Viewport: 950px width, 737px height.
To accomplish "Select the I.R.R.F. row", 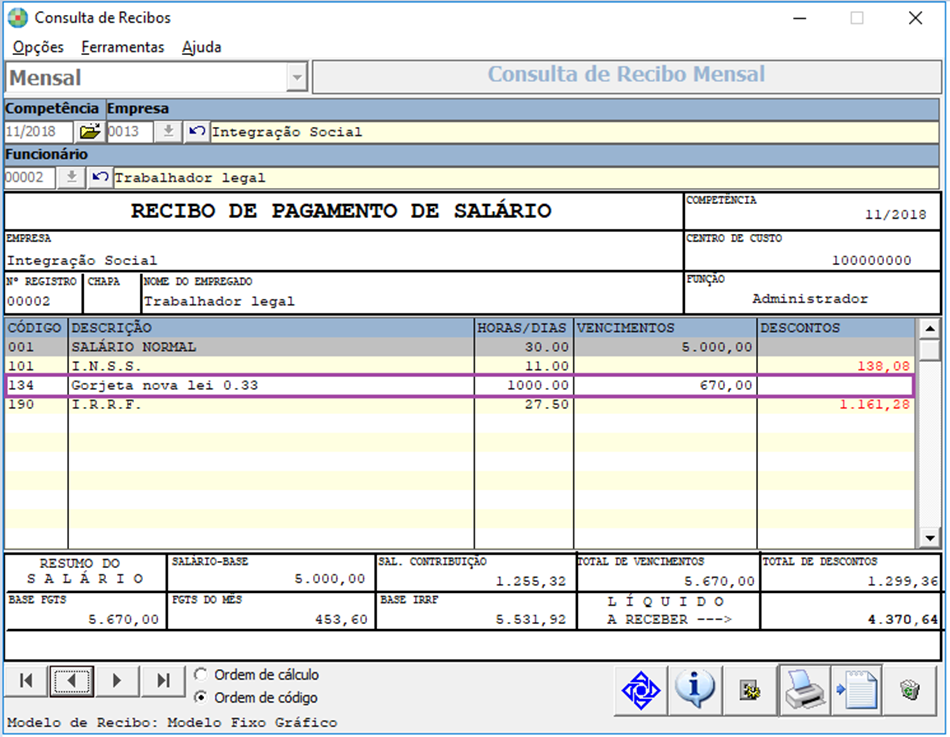I will [x=460, y=404].
